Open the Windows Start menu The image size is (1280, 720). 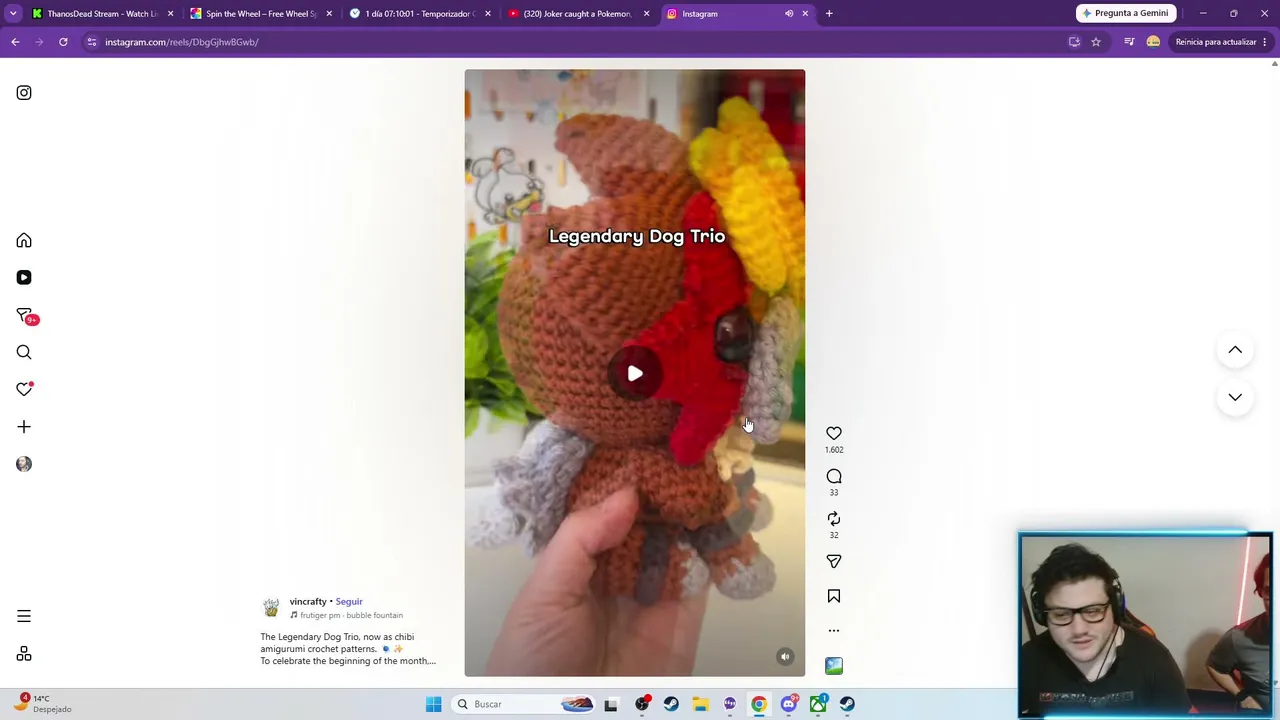pos(433,704)
